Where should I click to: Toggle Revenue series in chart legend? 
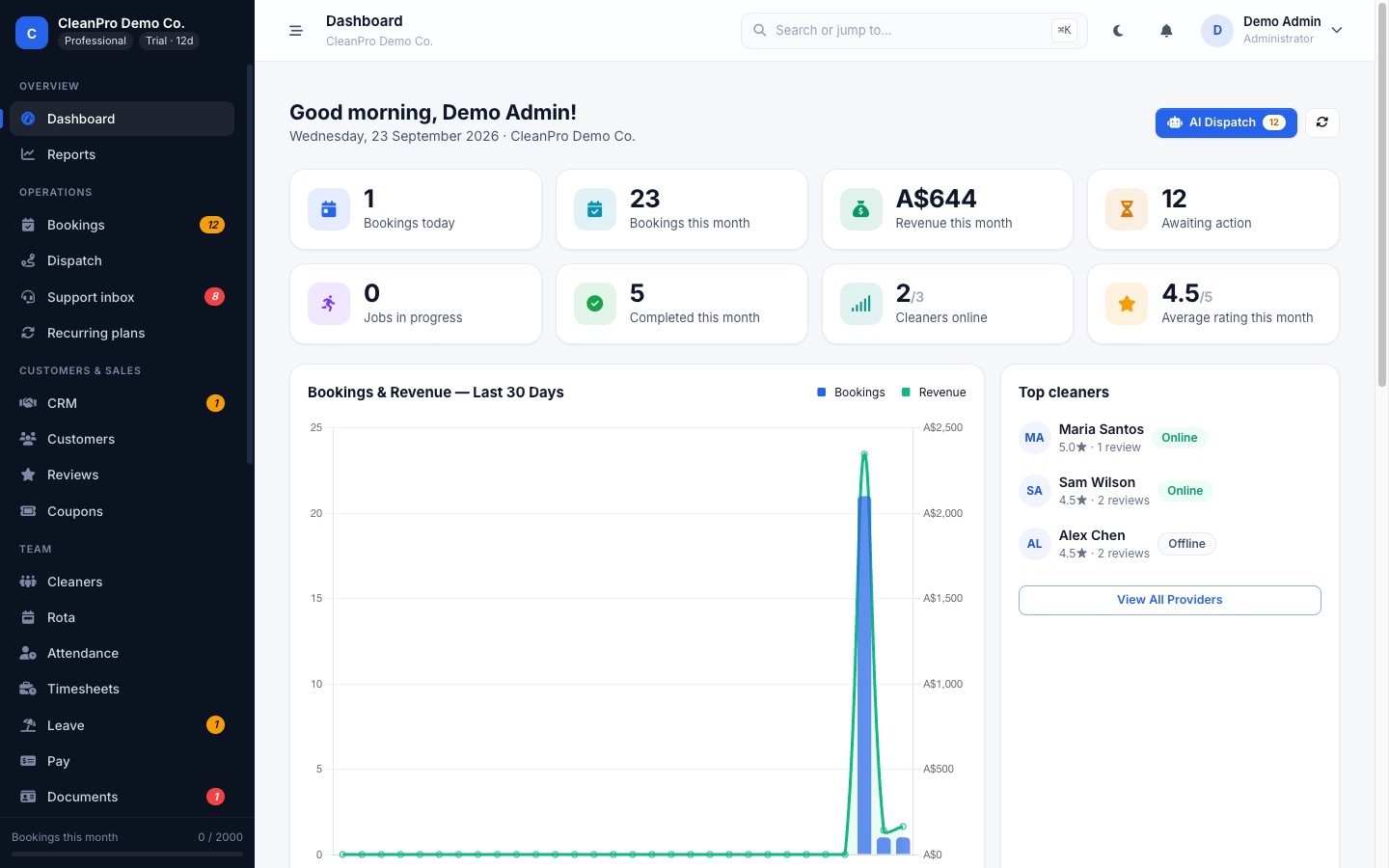coord(934,393)
